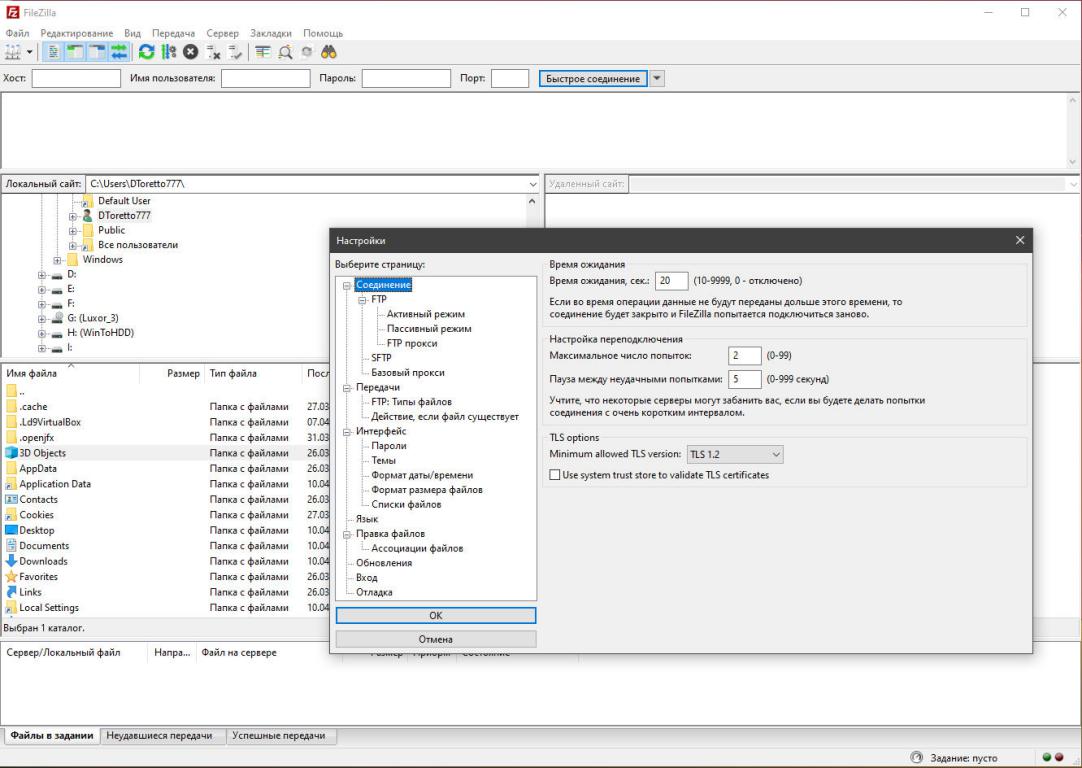The width and height of the screenshot is (1082, 768).
Task: Toggle the transfer queue display icon
Action: click(x=119, y=52)
